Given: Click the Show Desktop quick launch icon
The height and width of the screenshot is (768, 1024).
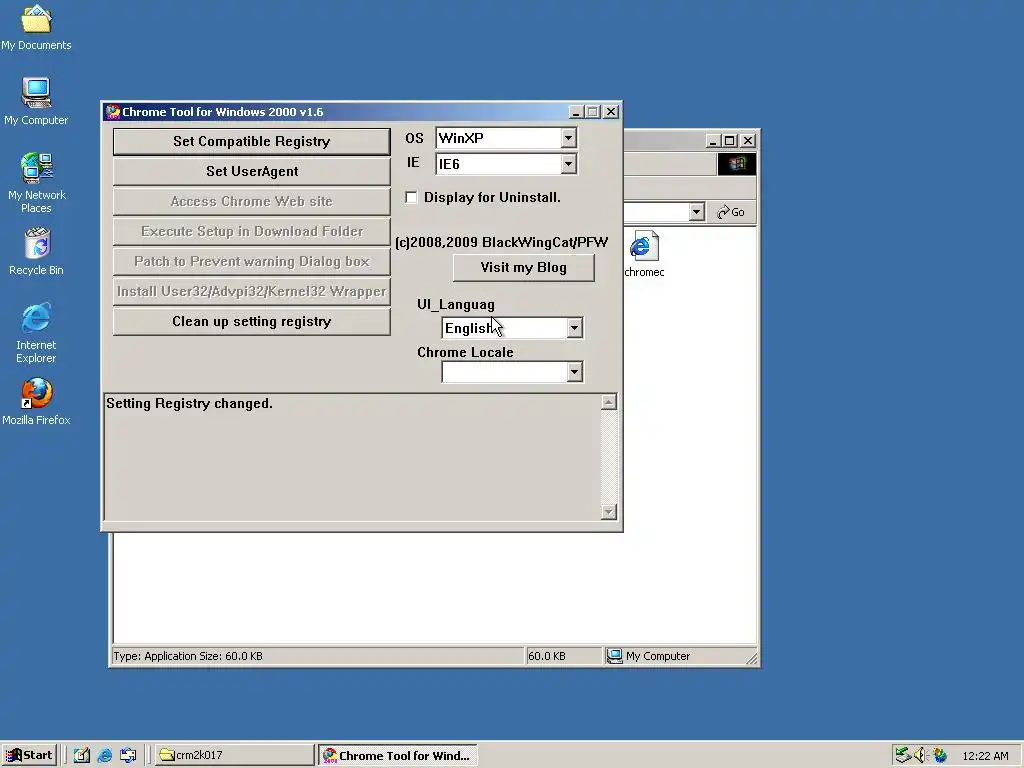Looking at the screenshot, I should tap(81, 755).
